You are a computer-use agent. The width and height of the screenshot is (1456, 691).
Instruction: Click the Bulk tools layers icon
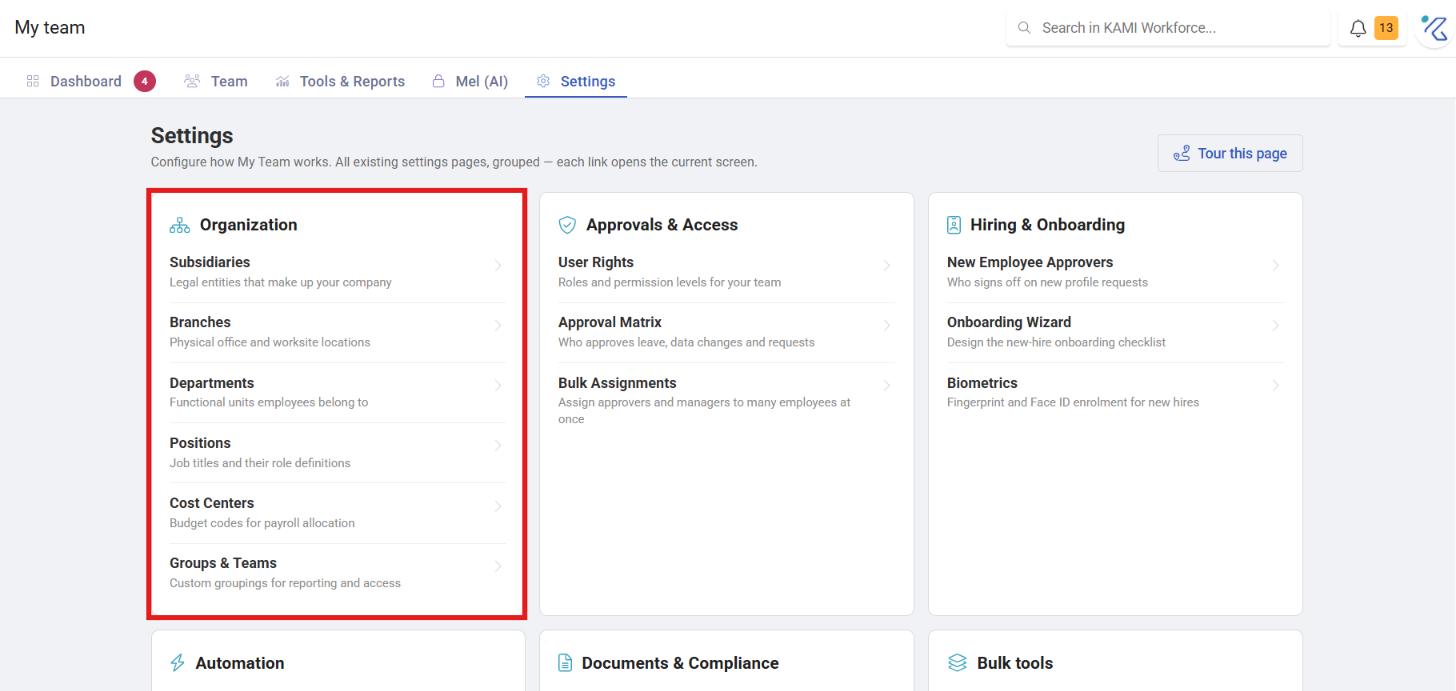click(957, 663)
